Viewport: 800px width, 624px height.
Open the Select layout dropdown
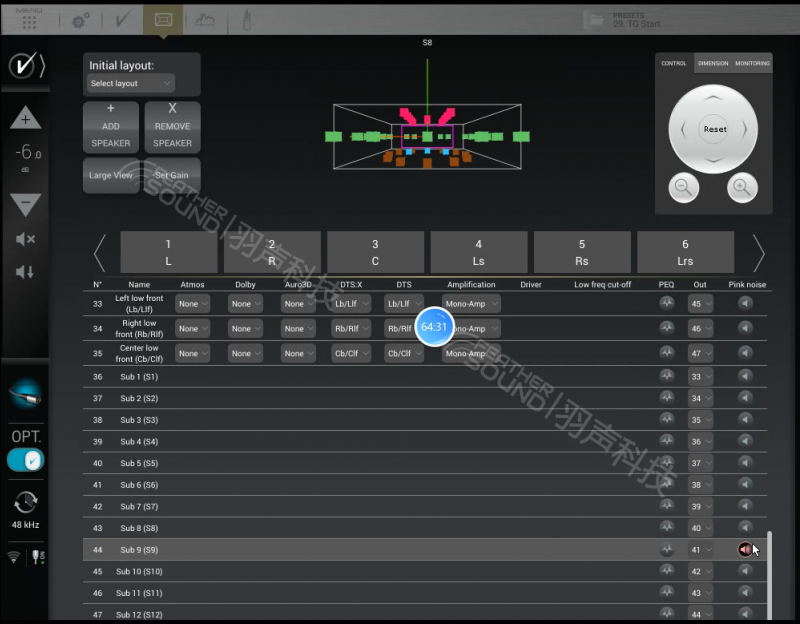[x=131, y=83]
